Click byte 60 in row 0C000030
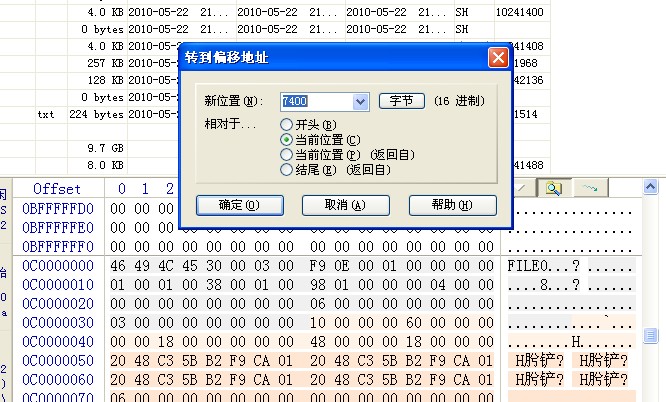This screenshot has height=402, width=666. (414, 323)
